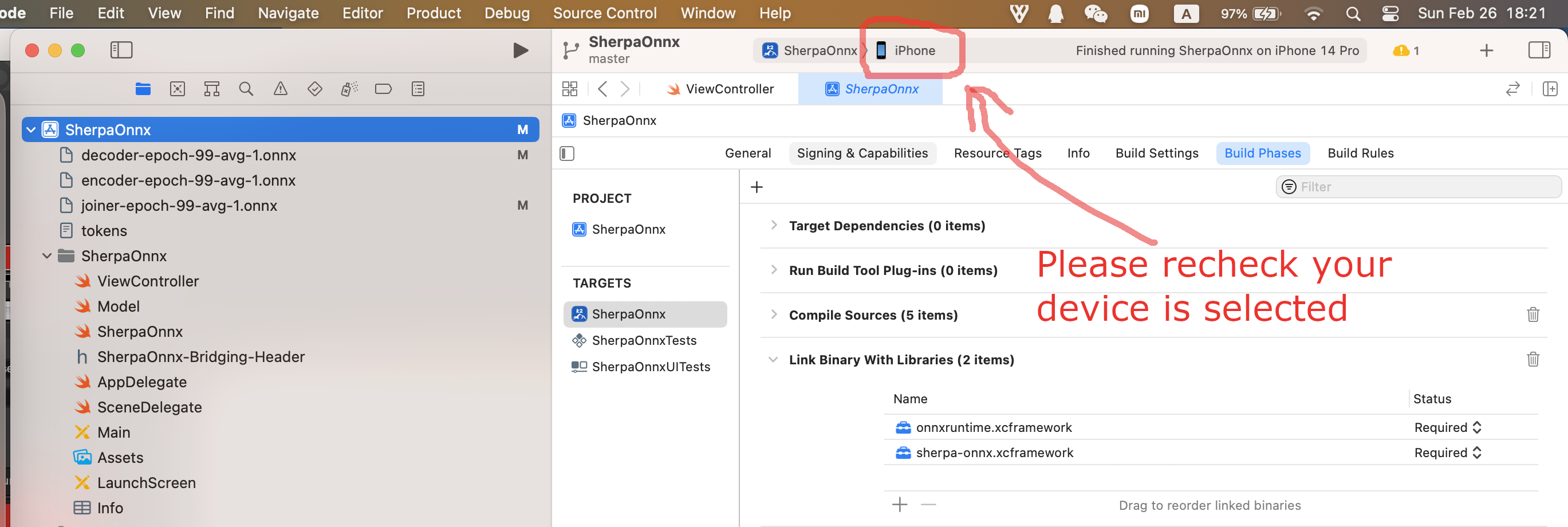Go back in editor history
The height and width of the screenshot is (527, 1568).
click(602, 89)
